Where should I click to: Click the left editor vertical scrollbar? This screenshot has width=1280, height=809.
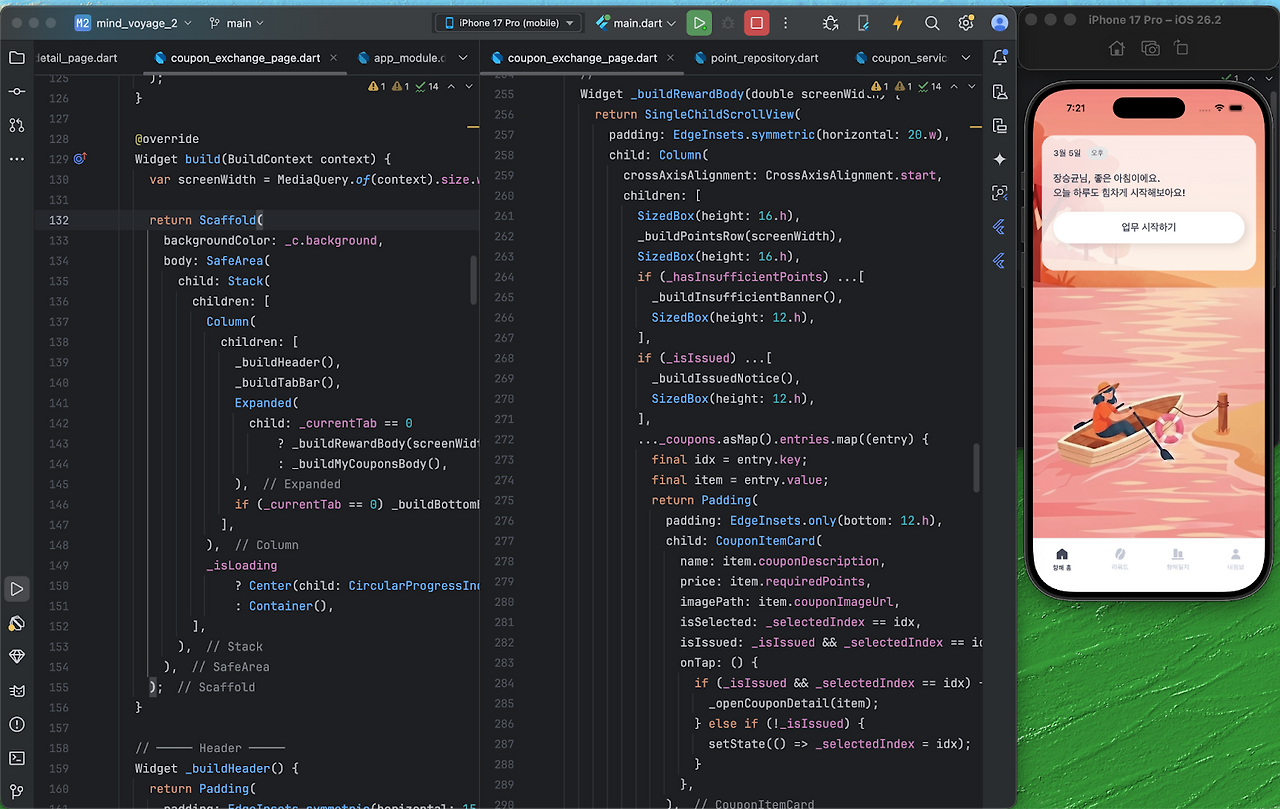(x=475, y=280)
